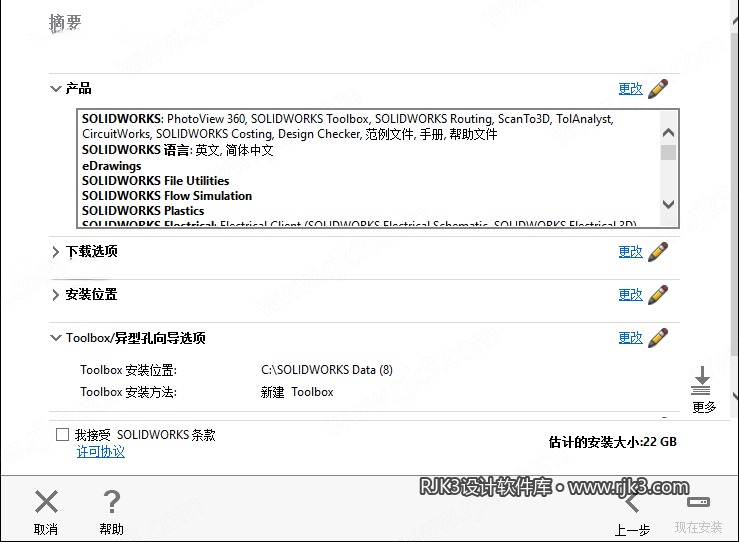Select SOLIDWORKS Flow Simulation entry
The image size is (739, 542).
coord(167,196)
